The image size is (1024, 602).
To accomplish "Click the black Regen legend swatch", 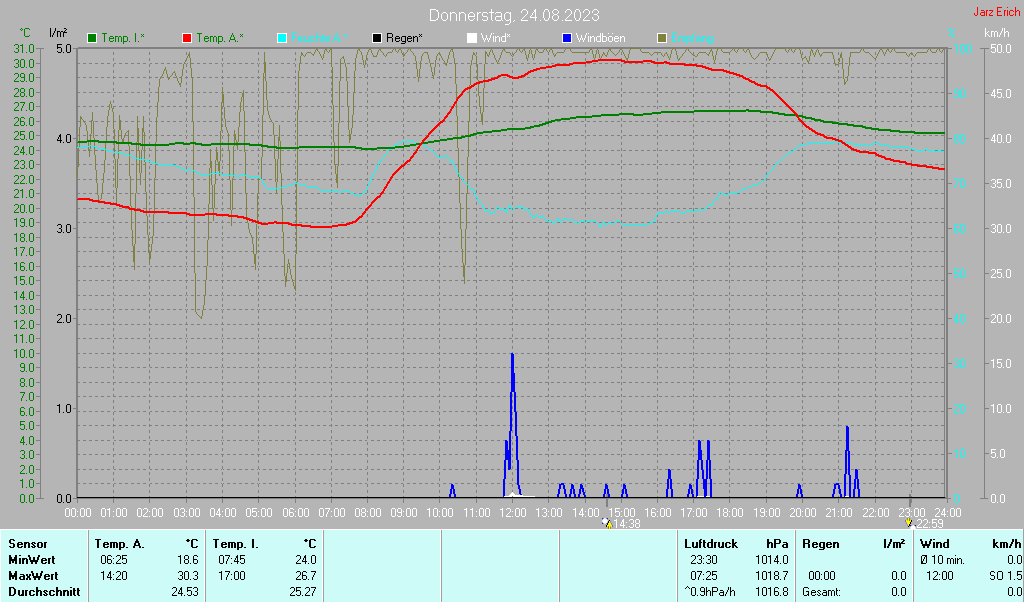I will click(x=376, y=38).
